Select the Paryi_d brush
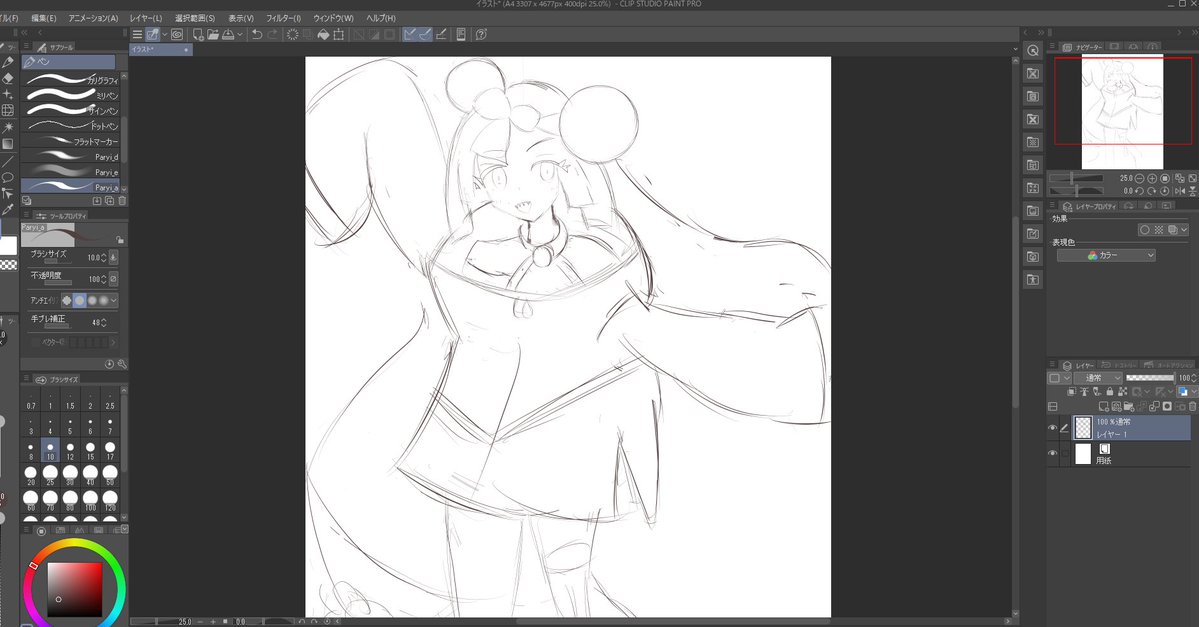Screen dimensions: 1199x627 (x=70, y=156)
